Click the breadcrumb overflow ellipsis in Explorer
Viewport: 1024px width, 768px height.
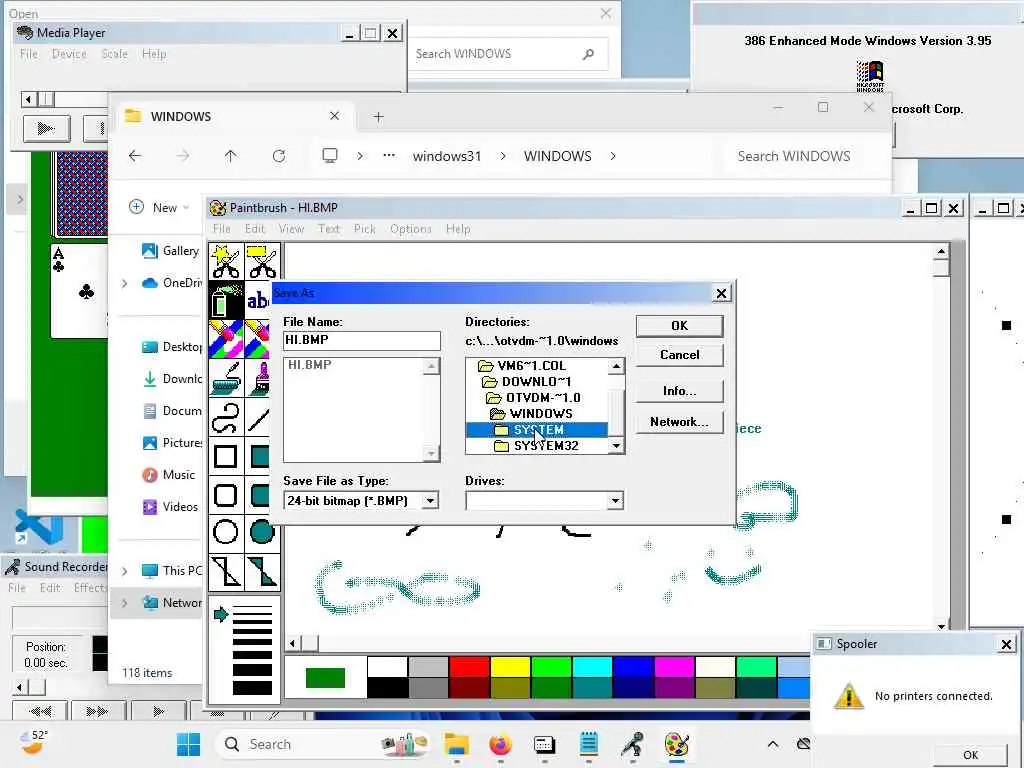(389, 156)
